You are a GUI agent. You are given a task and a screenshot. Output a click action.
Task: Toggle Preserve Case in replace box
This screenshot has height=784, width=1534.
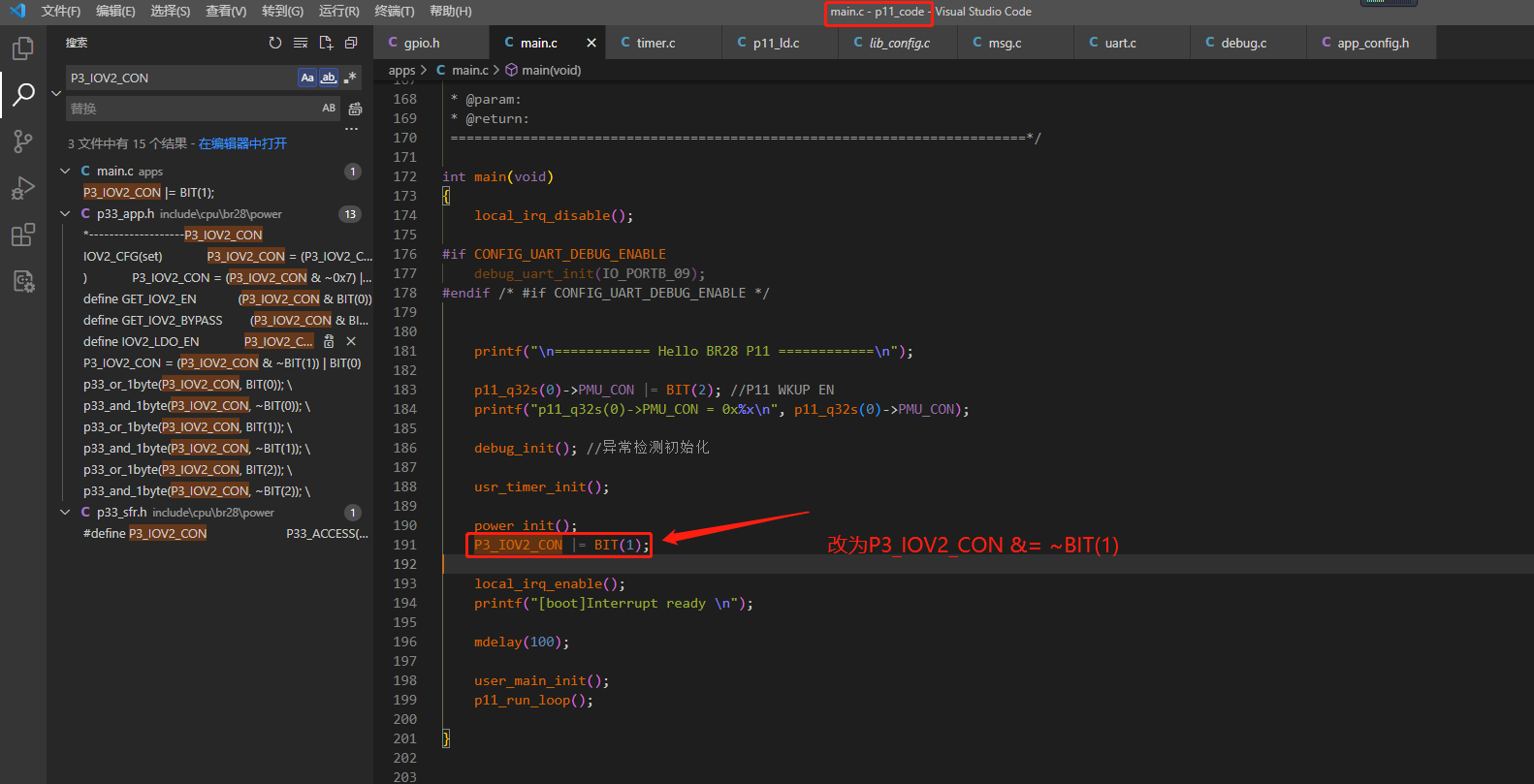[329, 109]
